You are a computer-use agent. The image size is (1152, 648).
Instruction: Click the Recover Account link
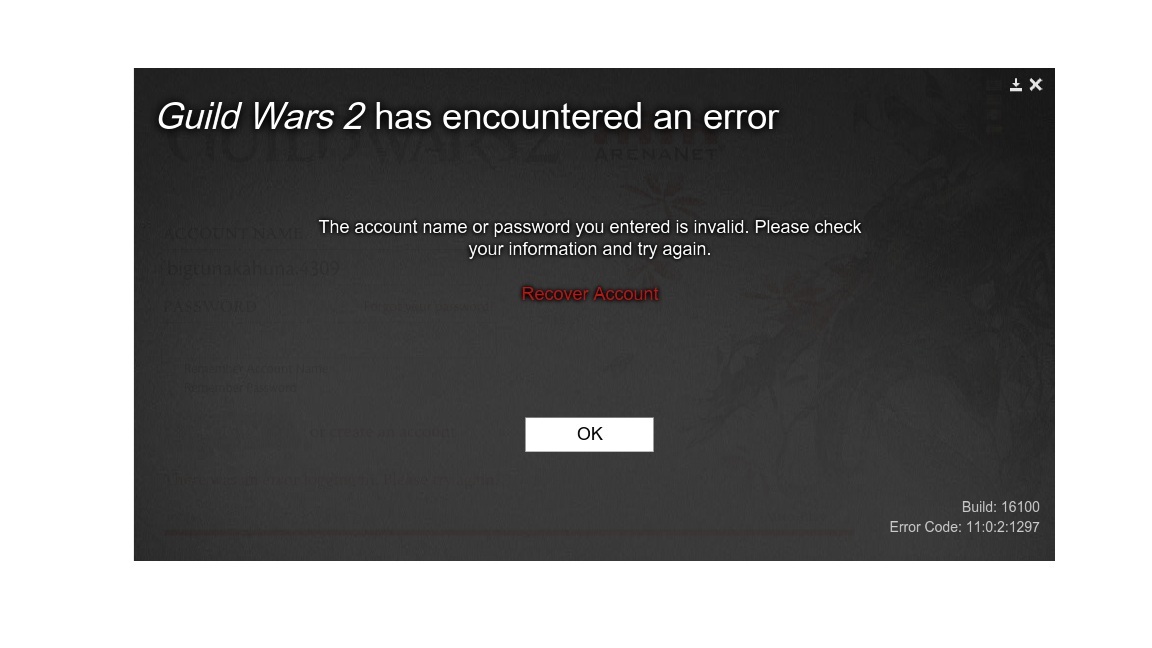tap(590, 294)
